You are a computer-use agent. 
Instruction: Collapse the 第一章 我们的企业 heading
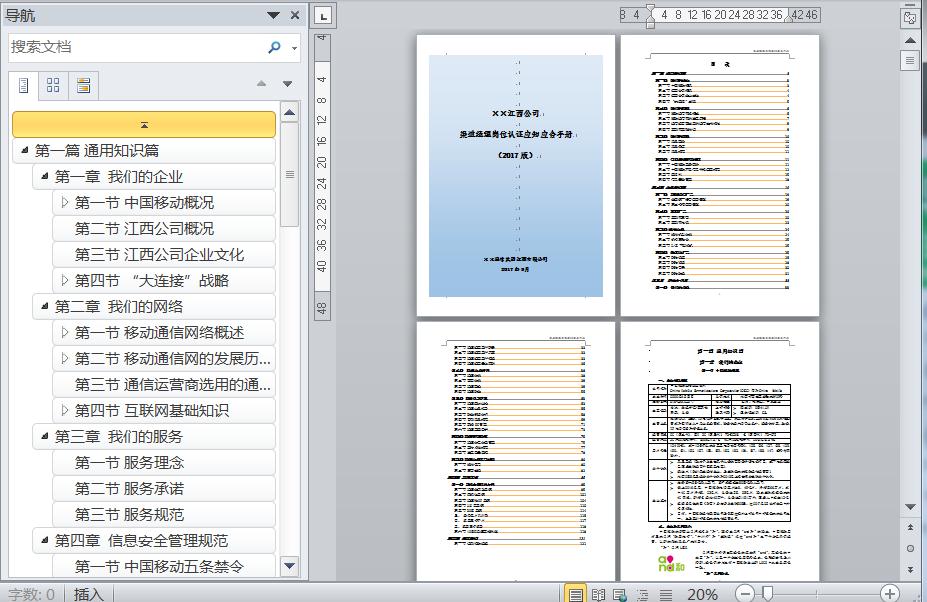[x=44, y=177]
